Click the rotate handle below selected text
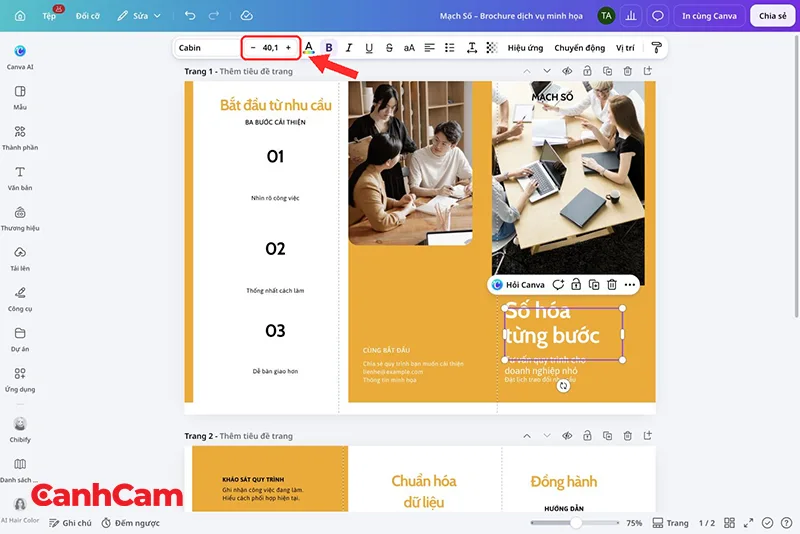This screenshot has height=534, width=800. [563, 386]
